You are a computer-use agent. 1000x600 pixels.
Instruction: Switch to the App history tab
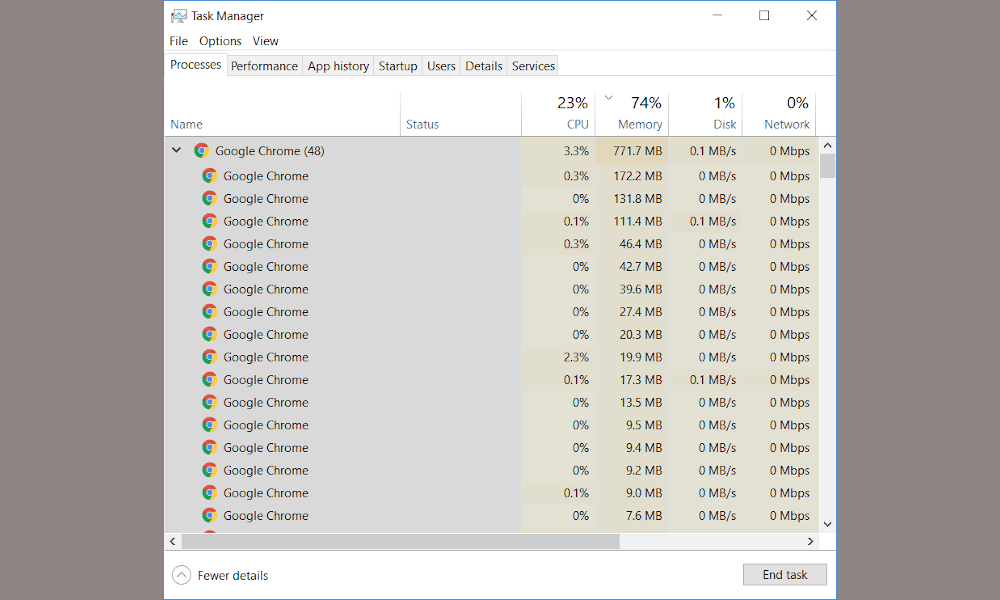(x=338, y=66)
